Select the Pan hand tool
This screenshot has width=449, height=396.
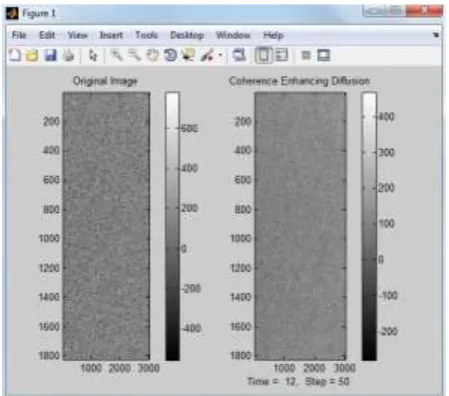pyautogui.click(x=153, y=55)
